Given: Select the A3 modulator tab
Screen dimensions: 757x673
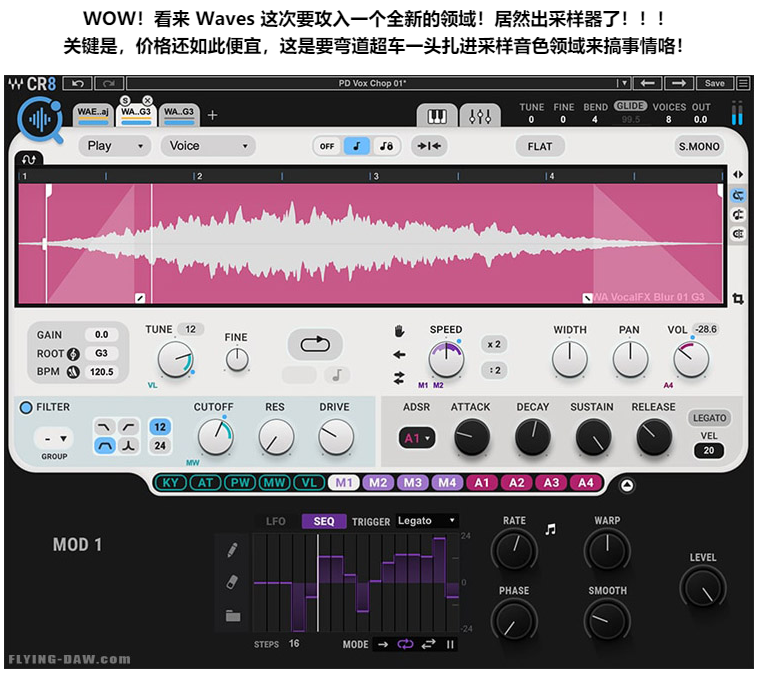Looking at the screenshot, I should (551, 482).
